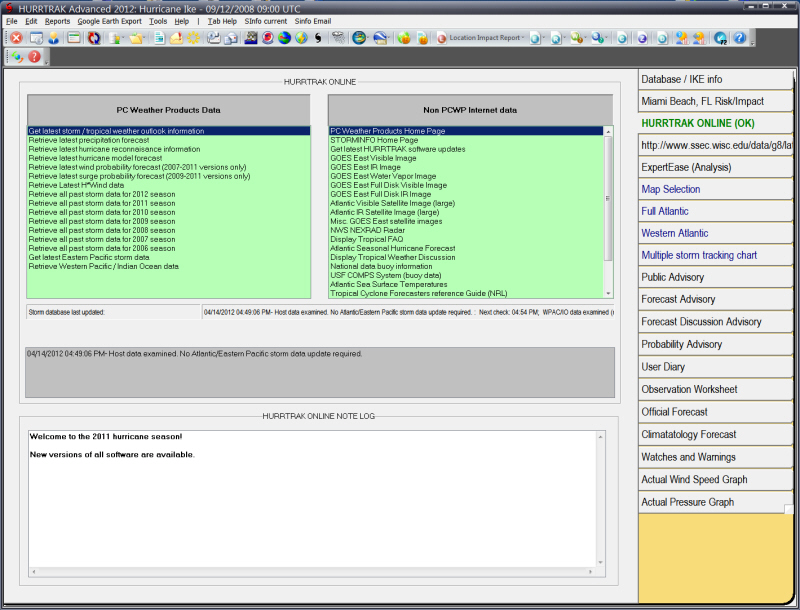Click the note log vertical scrollbar
The width and height of the screenshot is (800, 610).
pos(601,510)
